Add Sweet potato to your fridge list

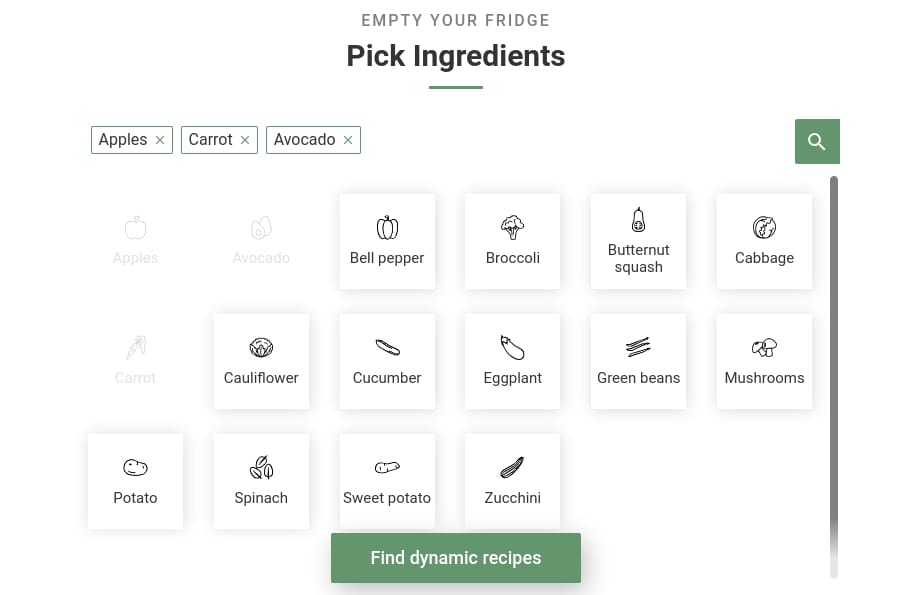[x=387, y=480]
